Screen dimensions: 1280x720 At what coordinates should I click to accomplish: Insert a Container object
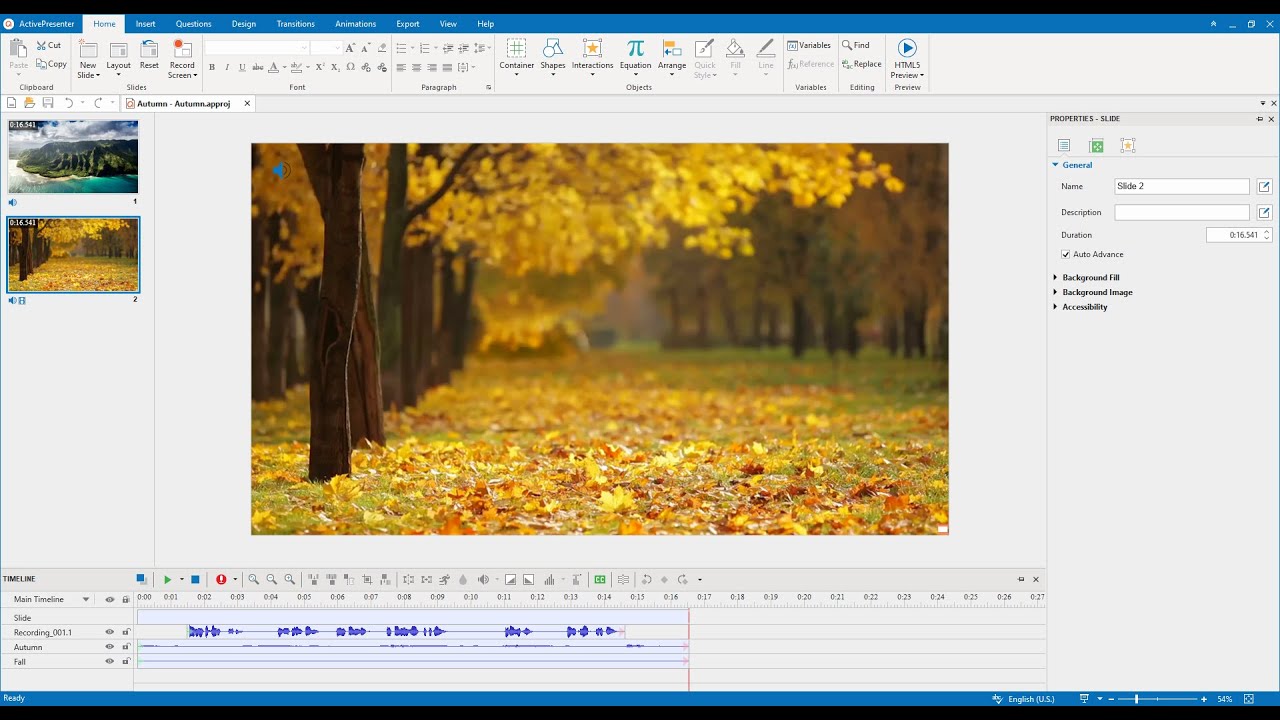[x=516, y=58]
